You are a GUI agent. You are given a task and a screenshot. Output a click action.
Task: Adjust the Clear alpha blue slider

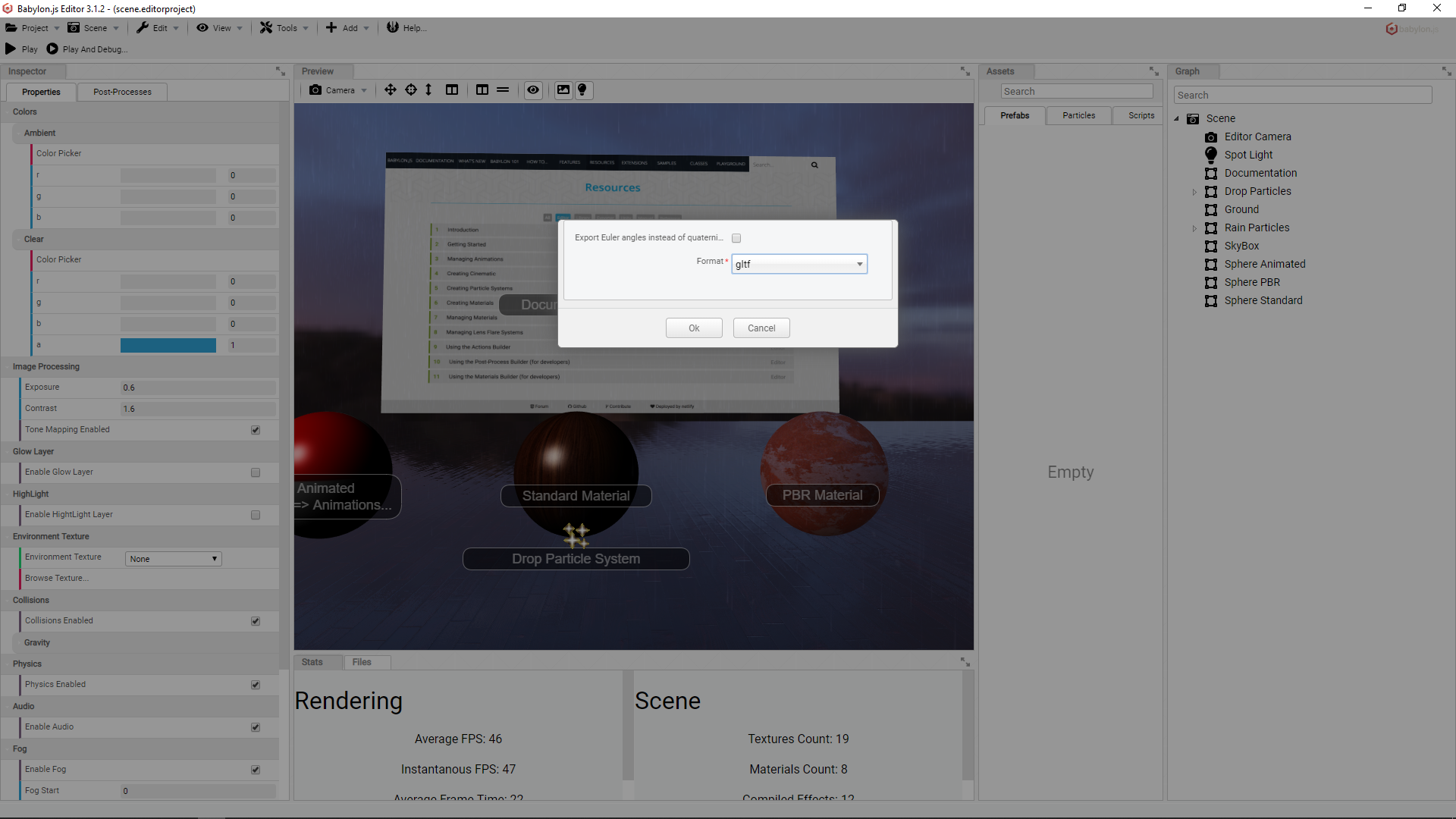[x=168, y=345]
